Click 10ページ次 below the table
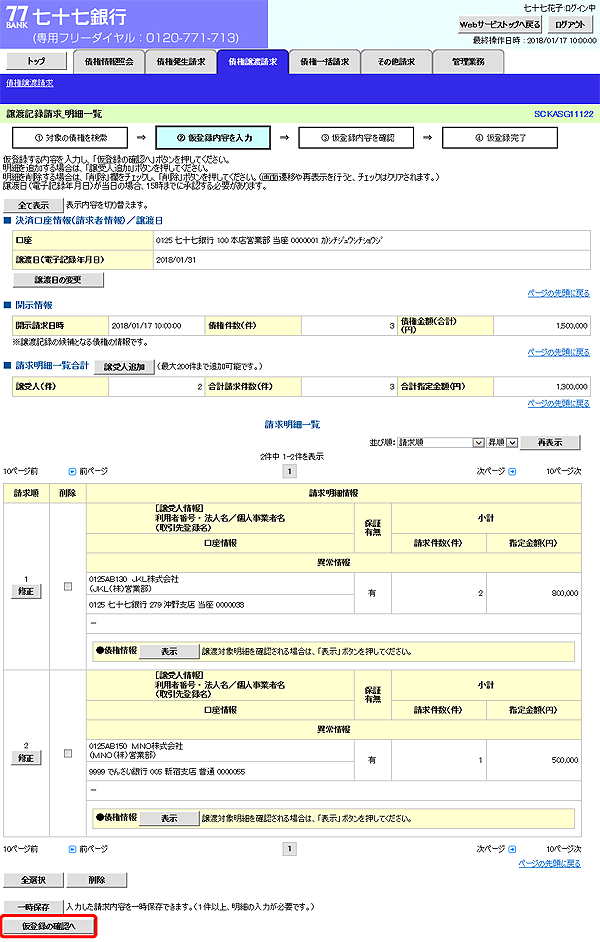The image size is (600, 942). point(563,849)
